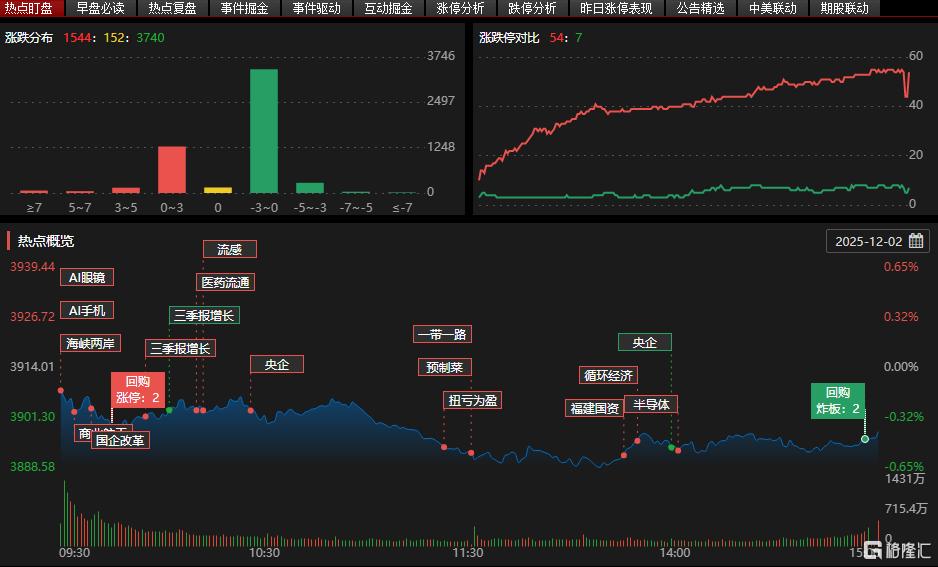Select the red 0~3 distribution bar
The height and width of the screenshot is (567, 938).
tap(172, 169)
